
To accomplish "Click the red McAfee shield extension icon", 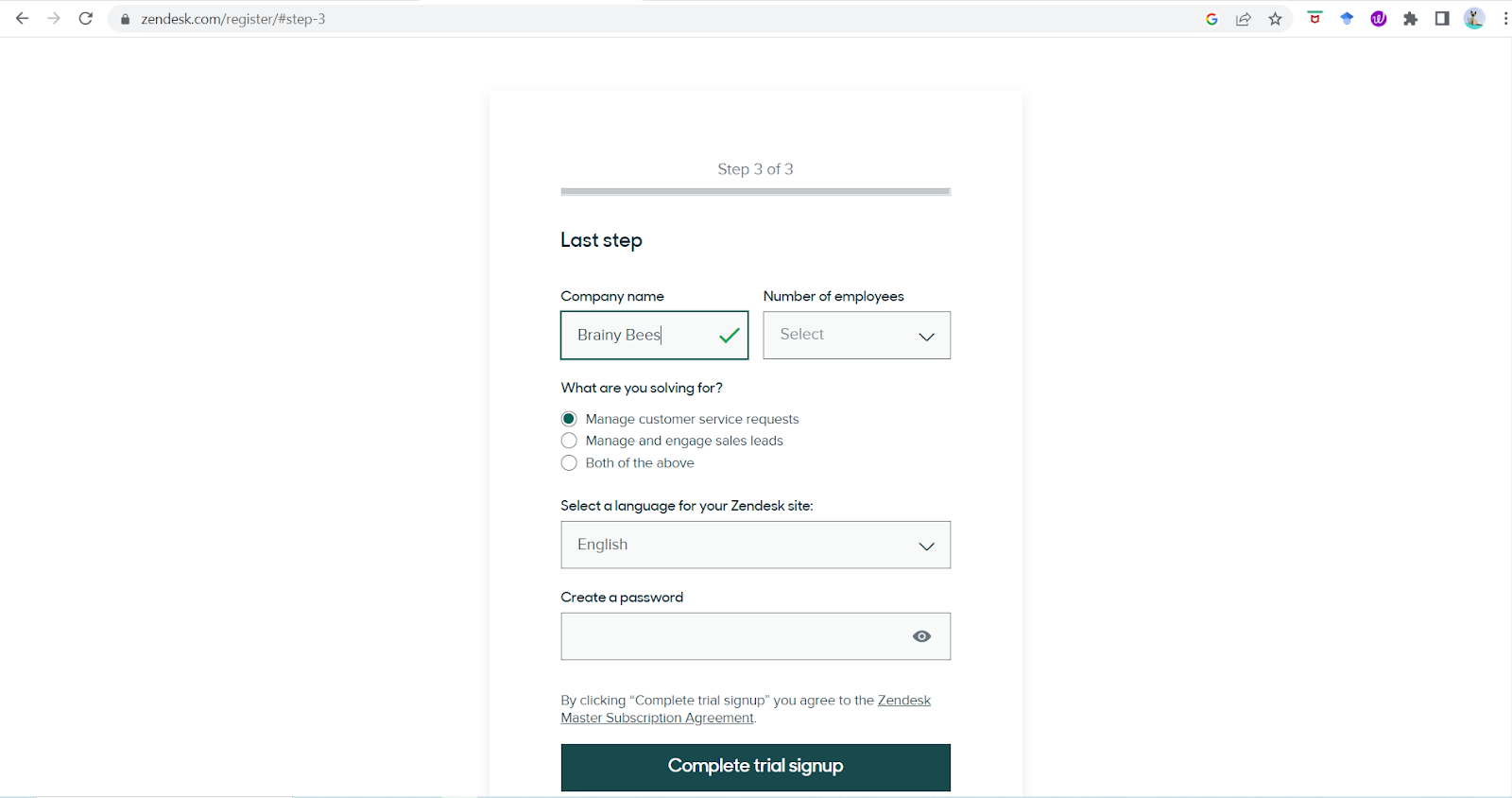I will tap(1314, 19).
